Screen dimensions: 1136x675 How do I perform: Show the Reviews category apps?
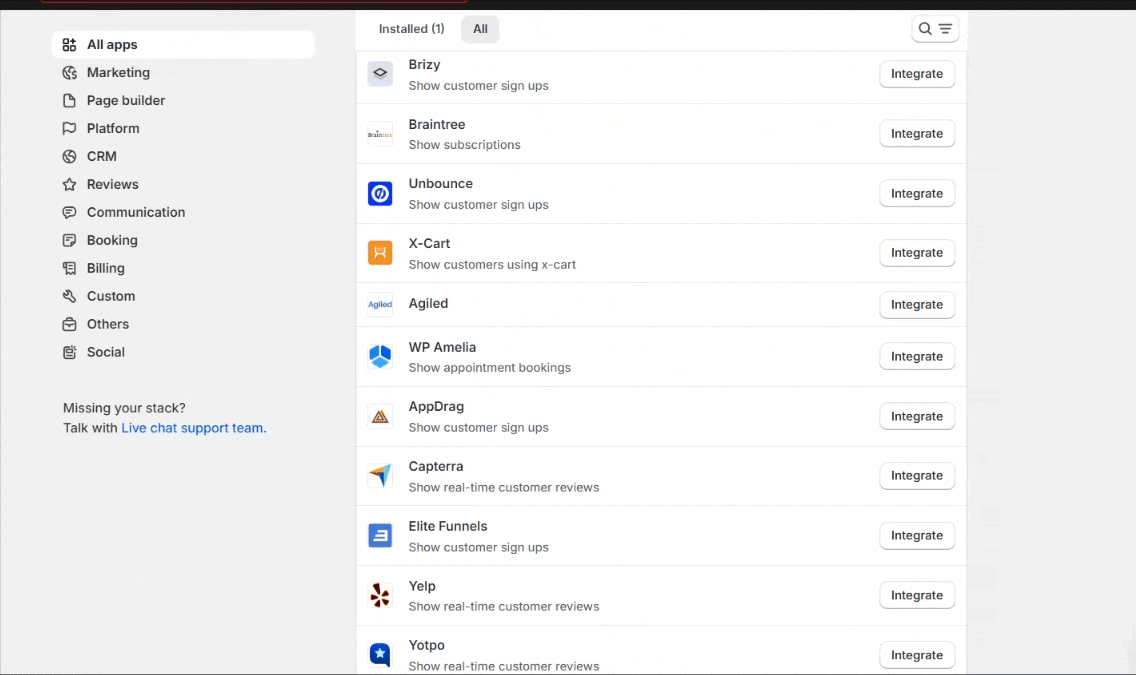(x=113, y=185)
